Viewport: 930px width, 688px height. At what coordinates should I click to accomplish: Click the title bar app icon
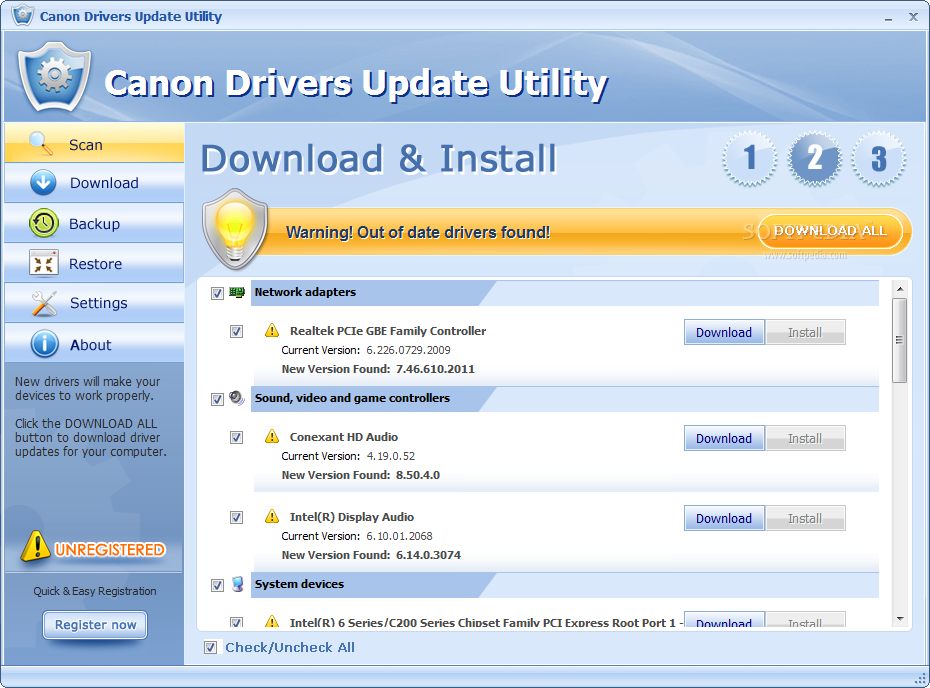click(23, 14)
